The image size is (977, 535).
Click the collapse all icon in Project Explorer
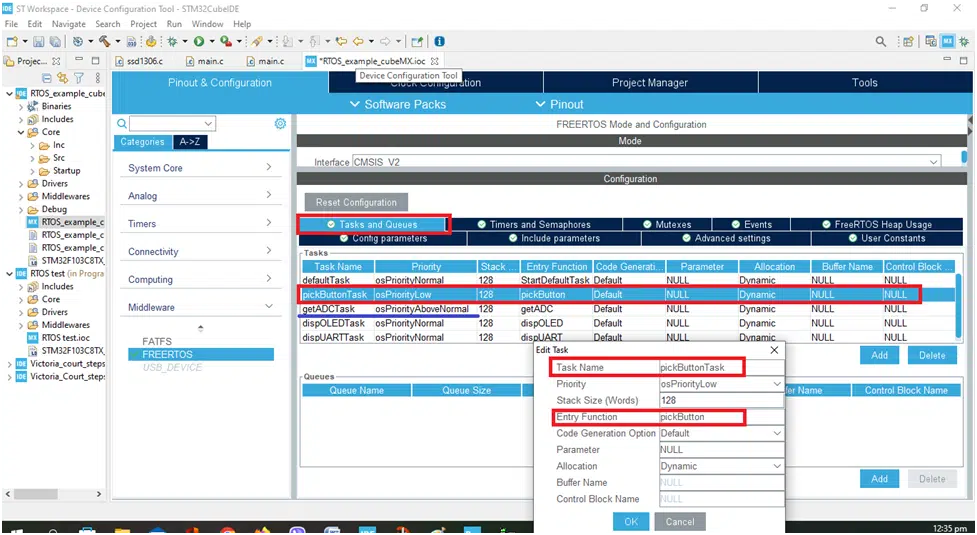click(x=46, y=78)
